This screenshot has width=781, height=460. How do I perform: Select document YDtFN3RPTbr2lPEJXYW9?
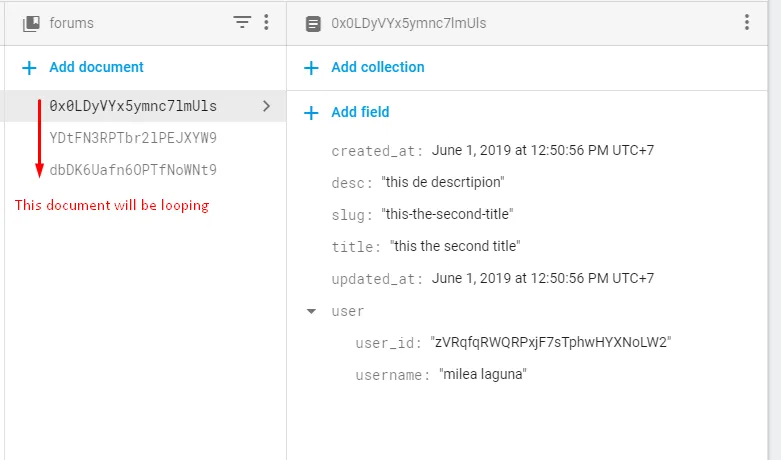click(x=133, y=138)
